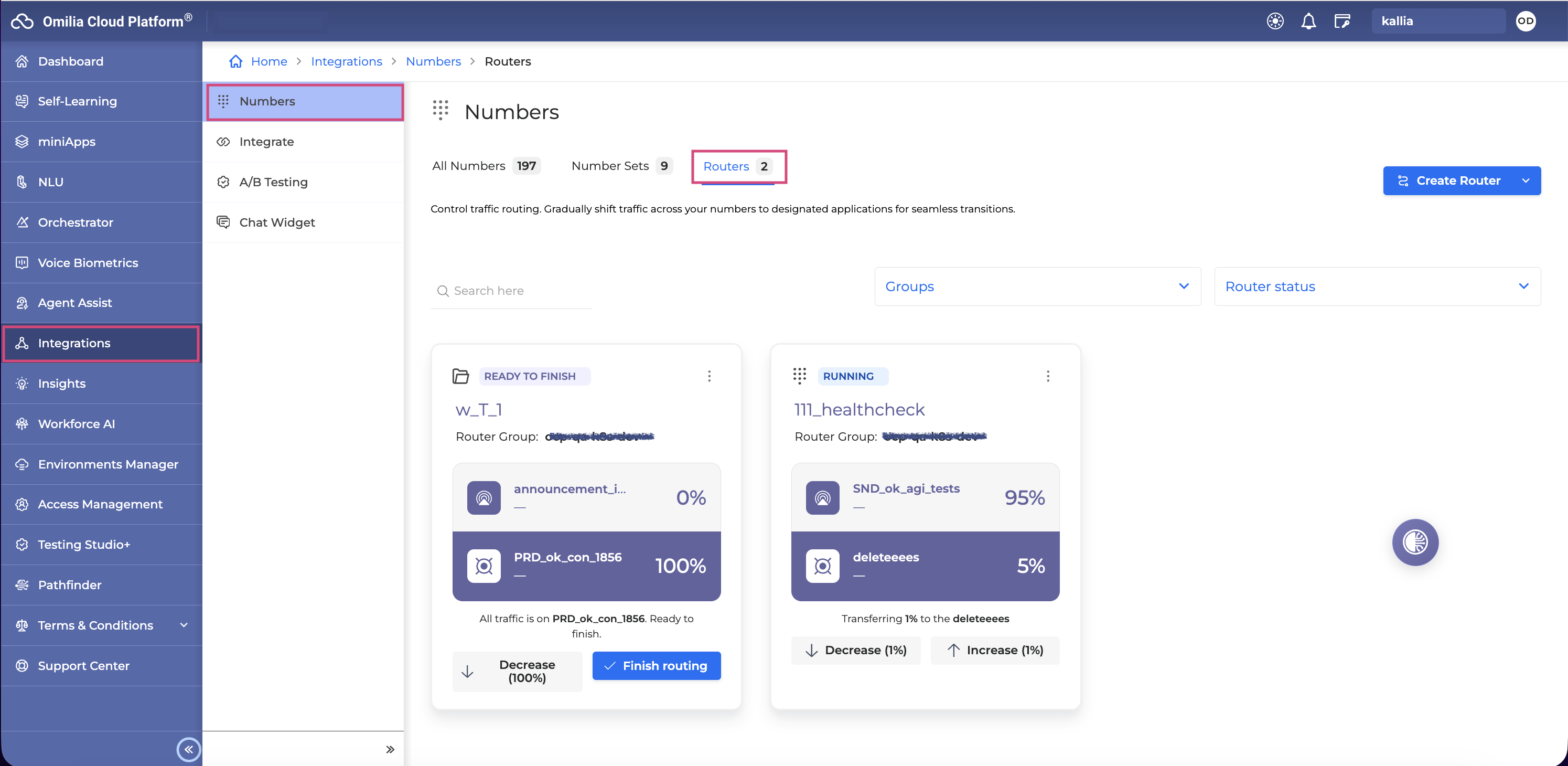1568x766 pixels.
Task: Open Workforce AI section
Action: coord(101,424)
